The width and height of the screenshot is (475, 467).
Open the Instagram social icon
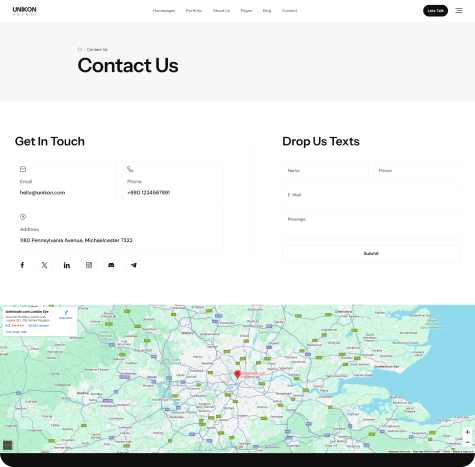[x=89, y=265]
